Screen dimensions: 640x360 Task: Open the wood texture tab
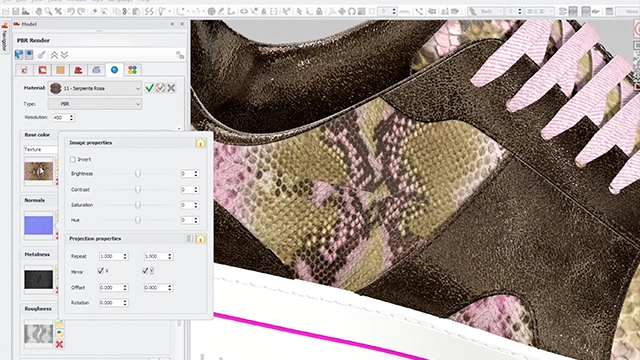[x=60, y=70]
